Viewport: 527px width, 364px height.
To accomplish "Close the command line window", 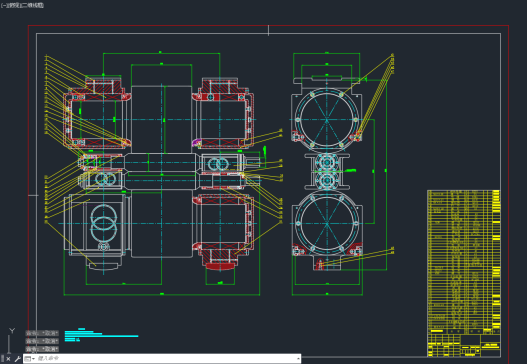I will [8, 359].
